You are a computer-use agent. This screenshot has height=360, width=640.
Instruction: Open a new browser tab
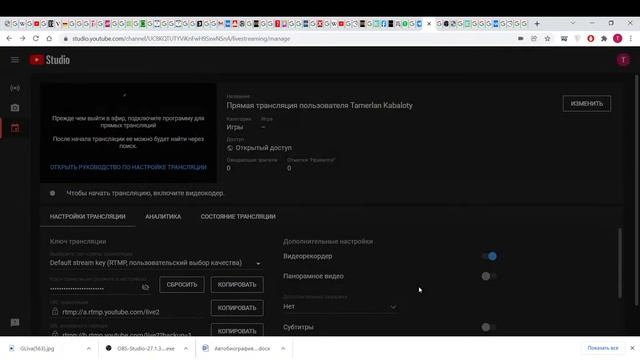point(537,24)
